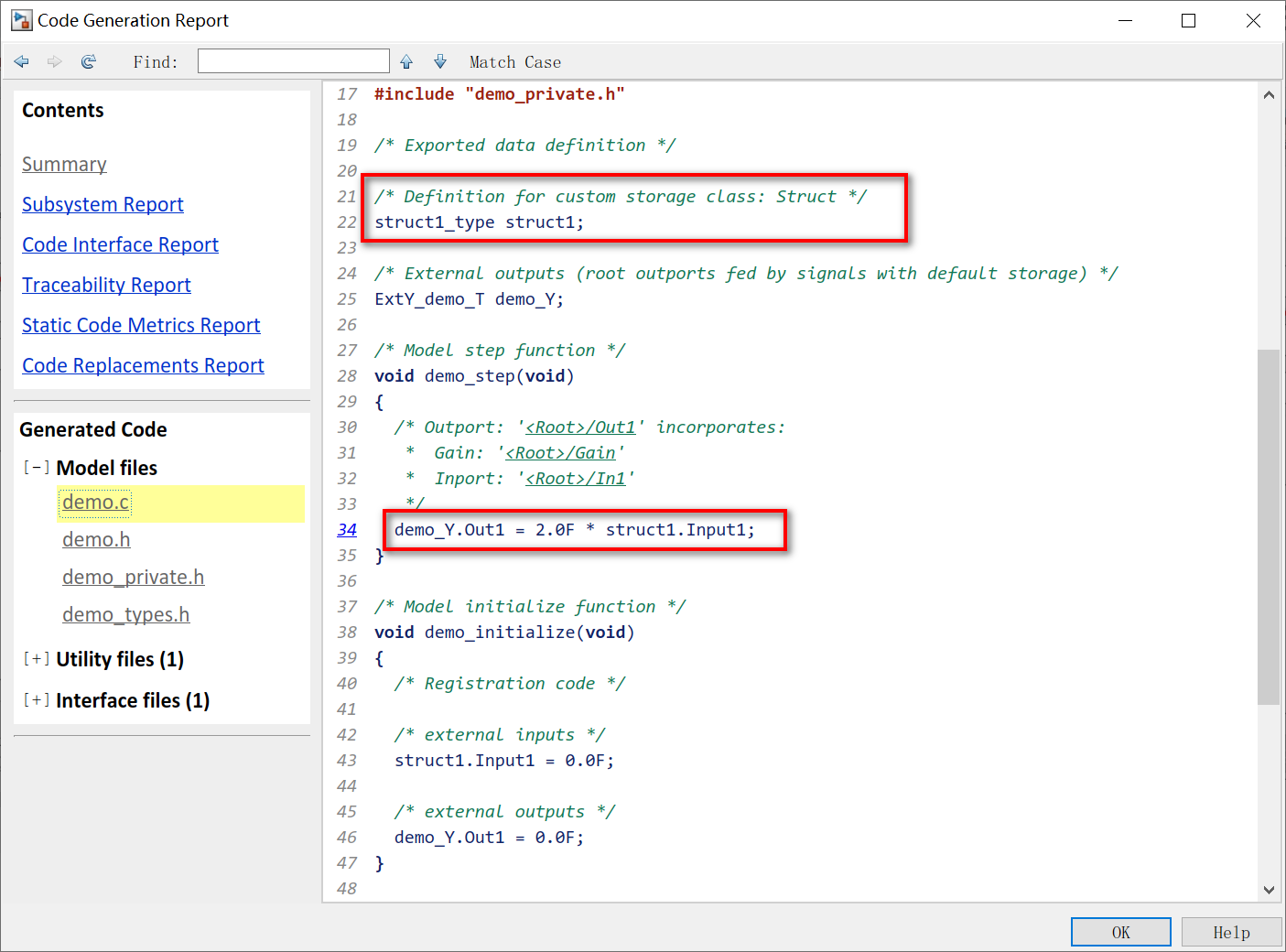Click the code pane vertical scrollbar thumb

pos(1269,526)
